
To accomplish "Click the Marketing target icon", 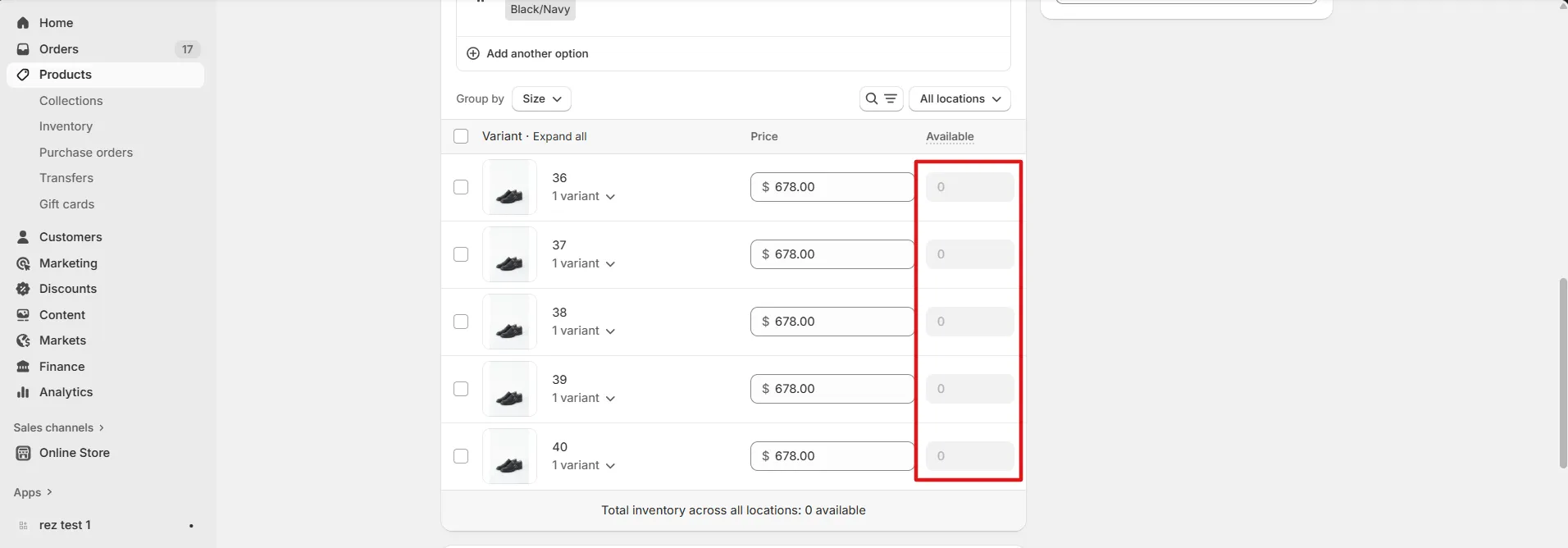I will coord(23,263).
